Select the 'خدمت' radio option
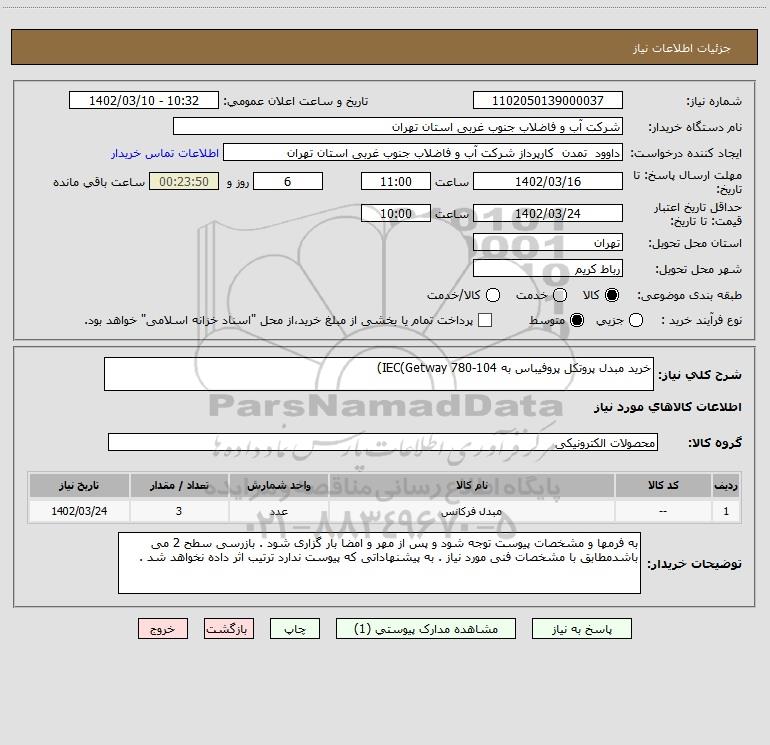The height and width of the screenshot is (745, 770). [560, 295]
